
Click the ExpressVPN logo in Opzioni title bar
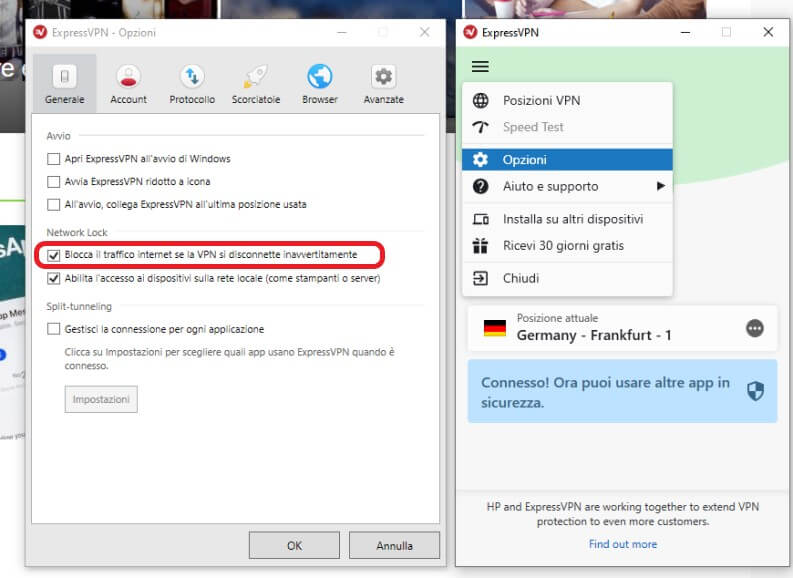[40, 32]
